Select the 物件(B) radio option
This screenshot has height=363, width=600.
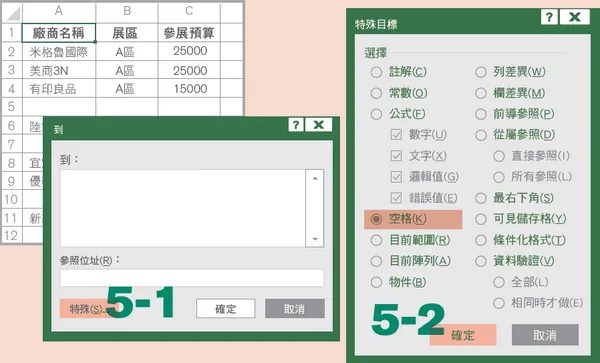[x=376, y=282]
